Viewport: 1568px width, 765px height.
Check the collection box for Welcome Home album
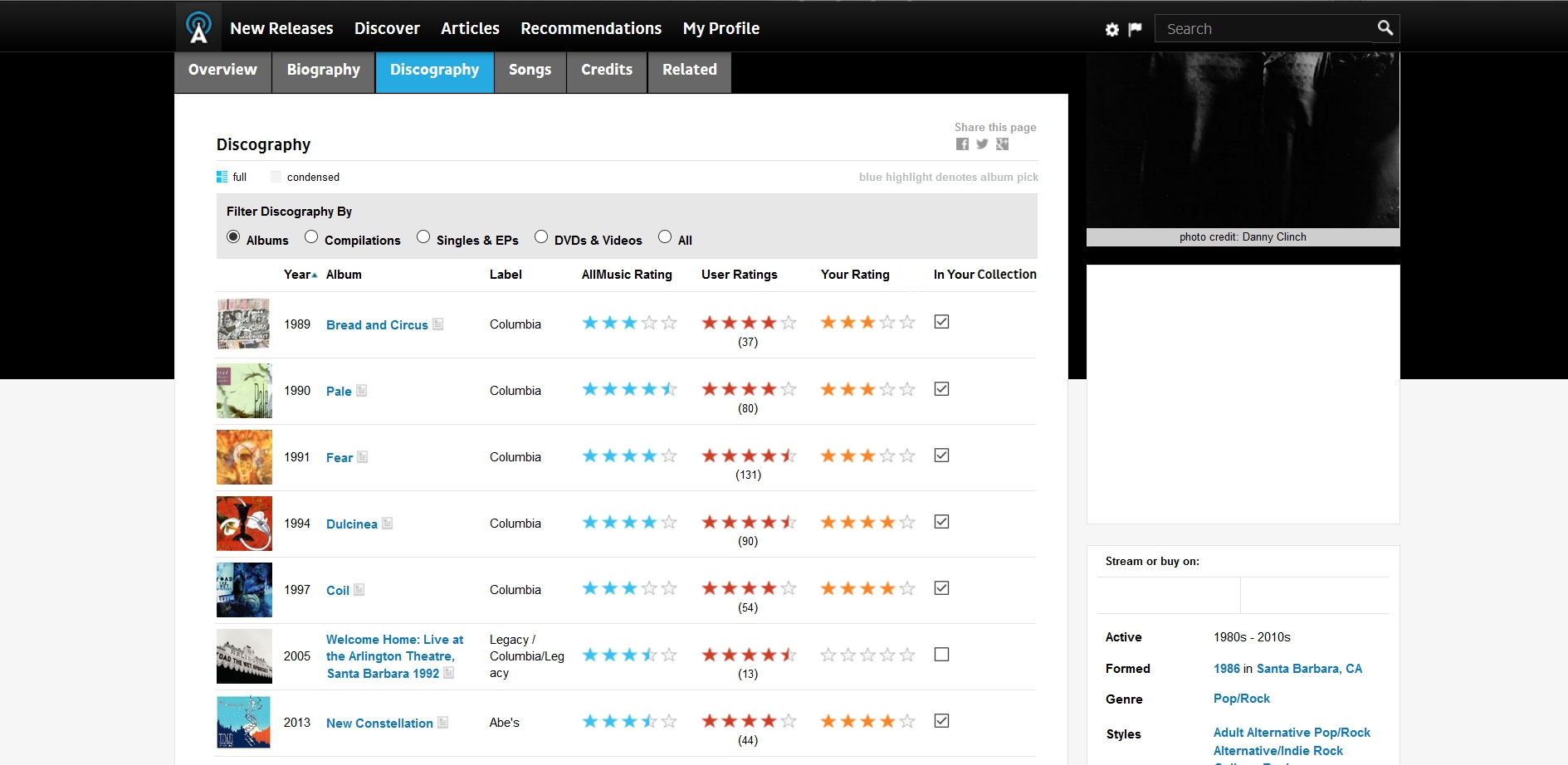click(x=941, y=655)
